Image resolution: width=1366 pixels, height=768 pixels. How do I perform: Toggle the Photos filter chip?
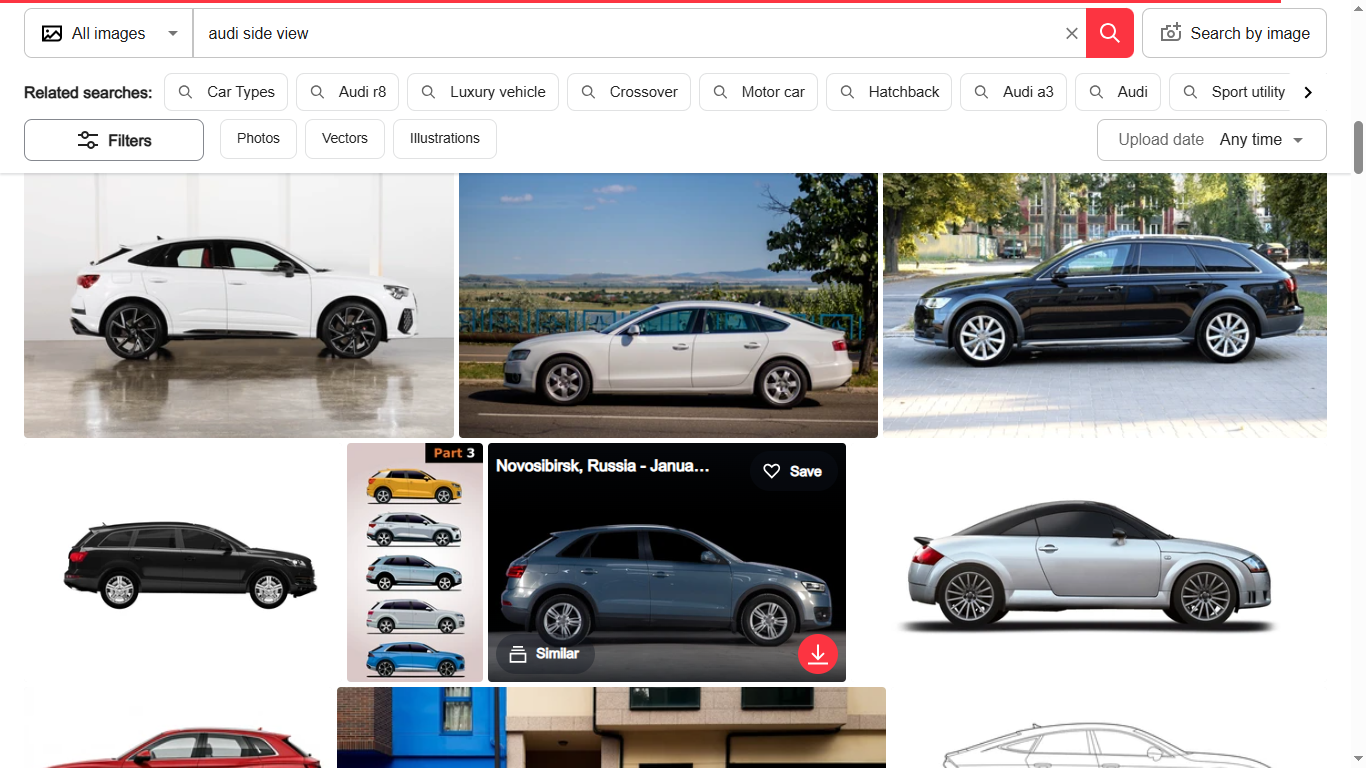[258, 139]
